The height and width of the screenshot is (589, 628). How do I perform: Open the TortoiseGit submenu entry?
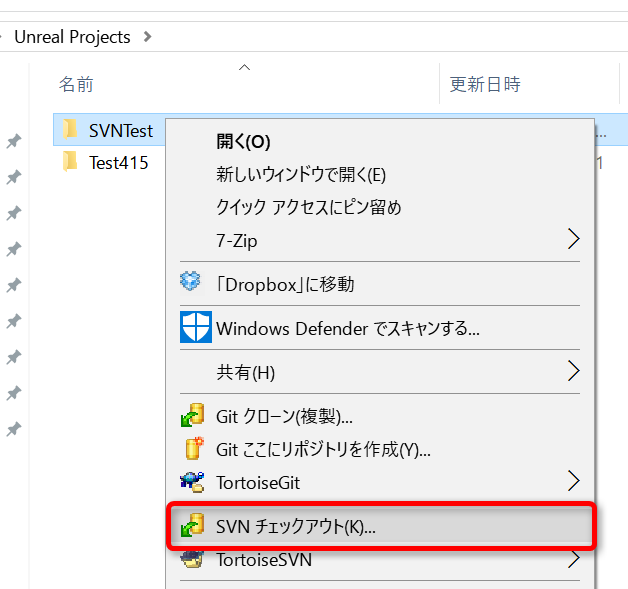pyautogui.click(x=380, y=482)
